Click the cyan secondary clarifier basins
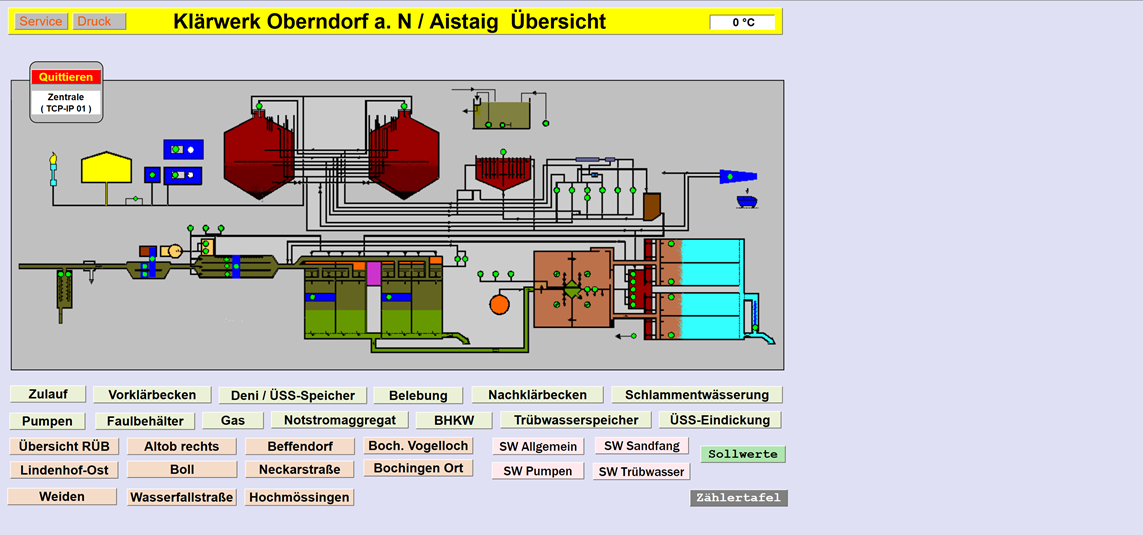 coord(711,289)
